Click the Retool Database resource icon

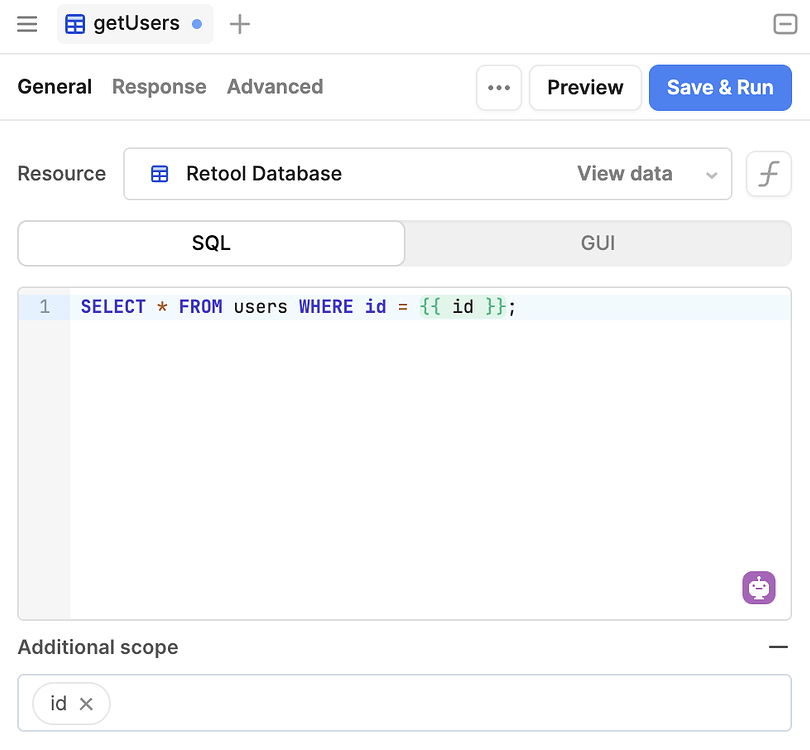[x=159, y=173]
